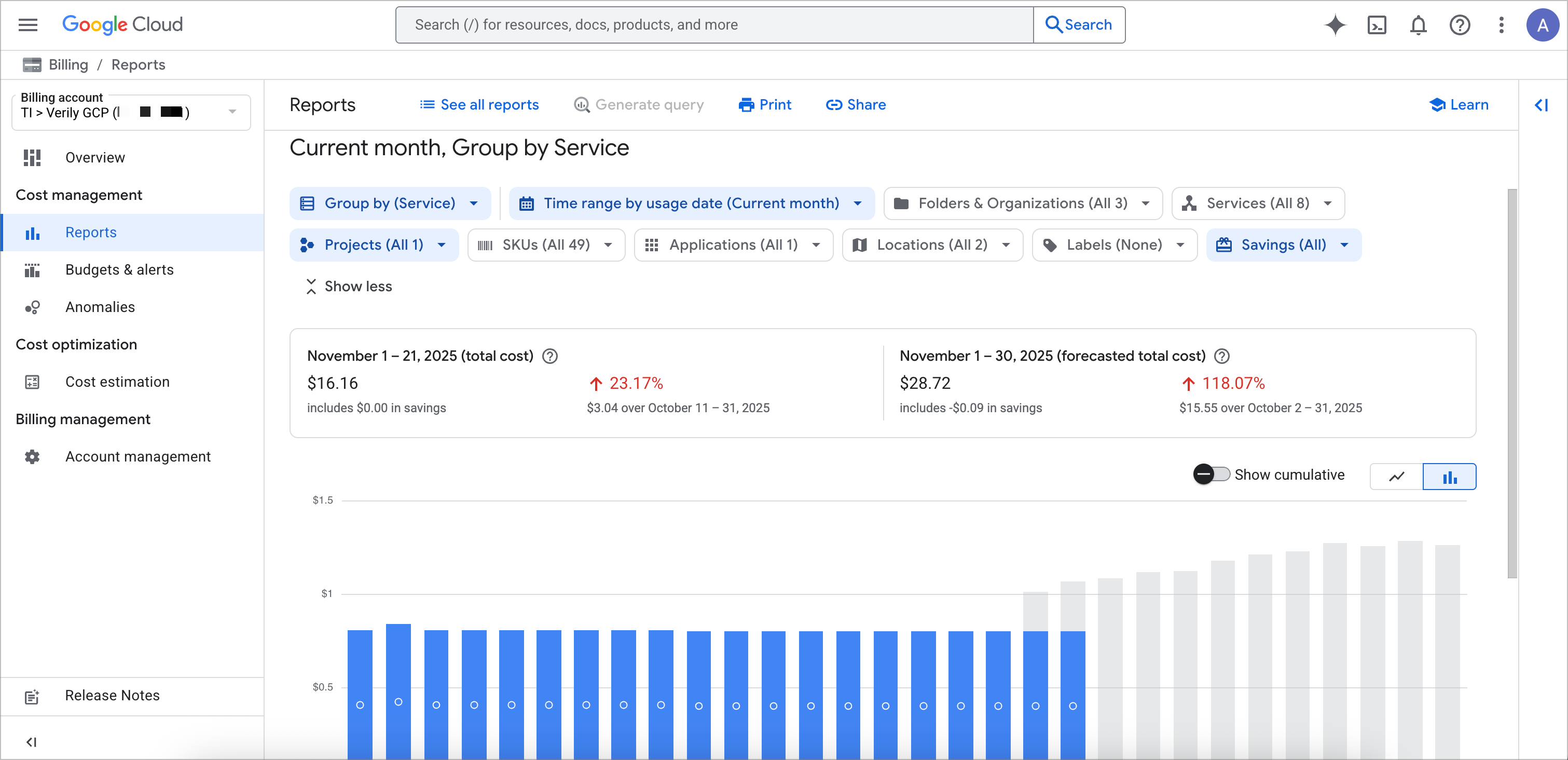The height and width of the screenshot is (760, 1568).
Task: Click the search input field
Action: tap(712, 24)
